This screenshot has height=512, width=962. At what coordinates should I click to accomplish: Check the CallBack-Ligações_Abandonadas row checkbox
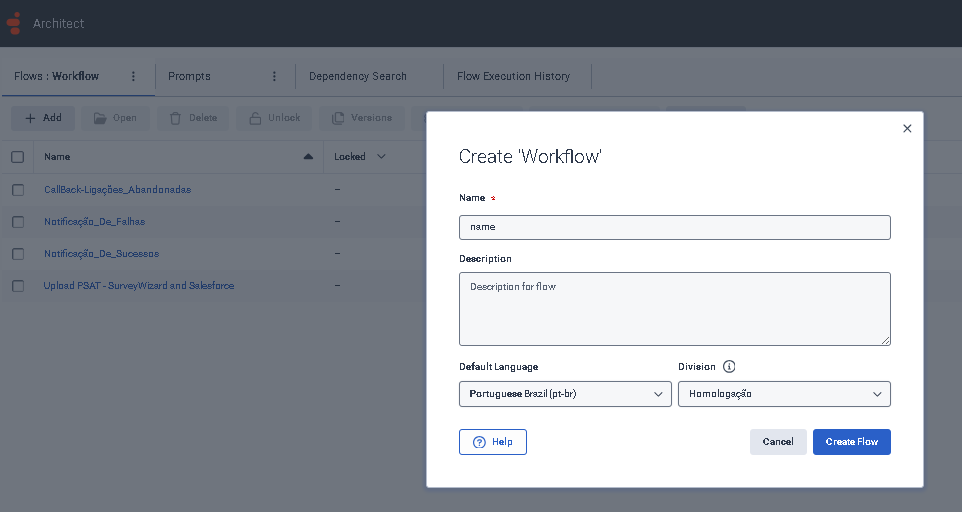[17, 190]
